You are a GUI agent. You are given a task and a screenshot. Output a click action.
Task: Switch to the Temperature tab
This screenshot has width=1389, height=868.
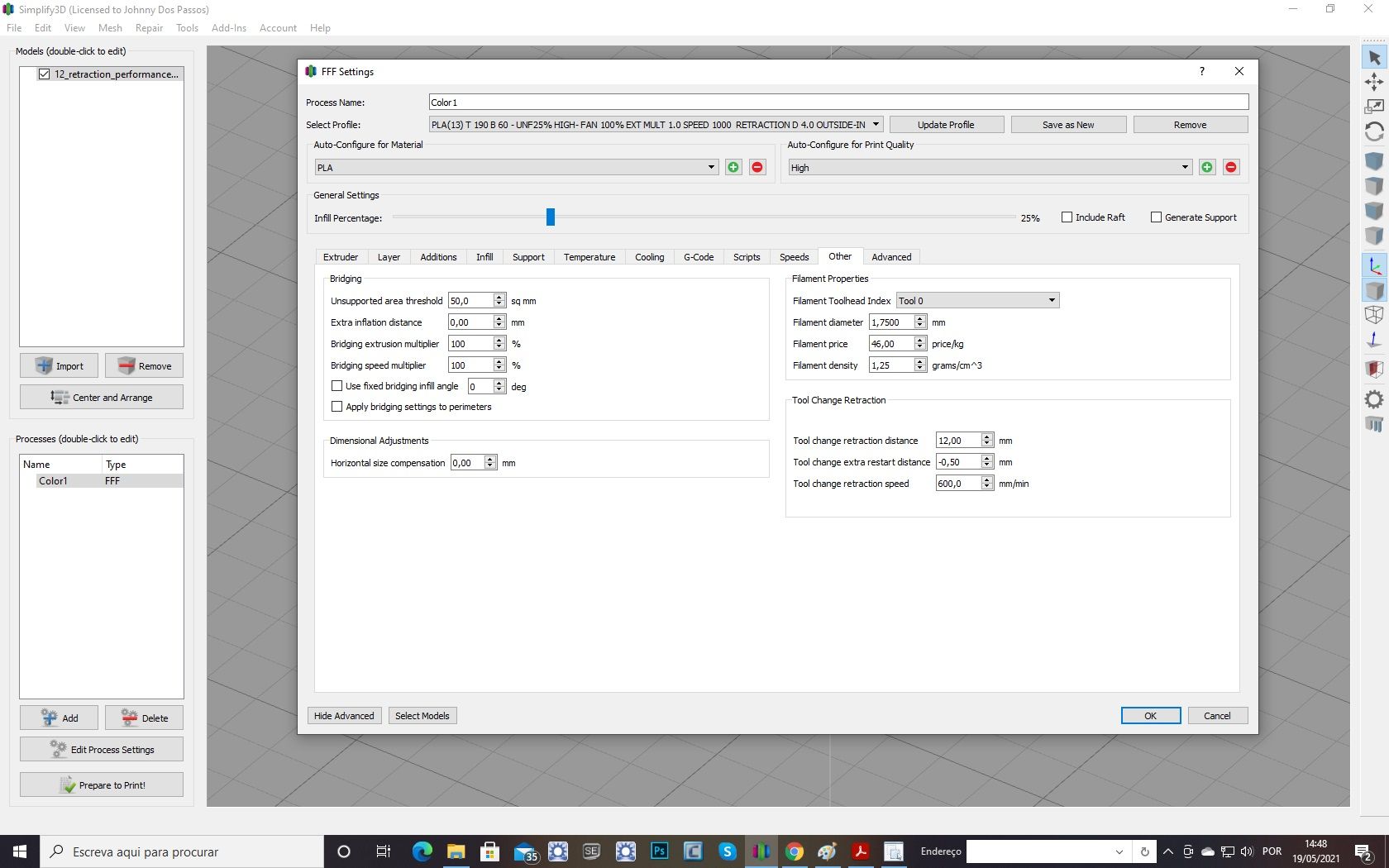click(x=589, y=257)
